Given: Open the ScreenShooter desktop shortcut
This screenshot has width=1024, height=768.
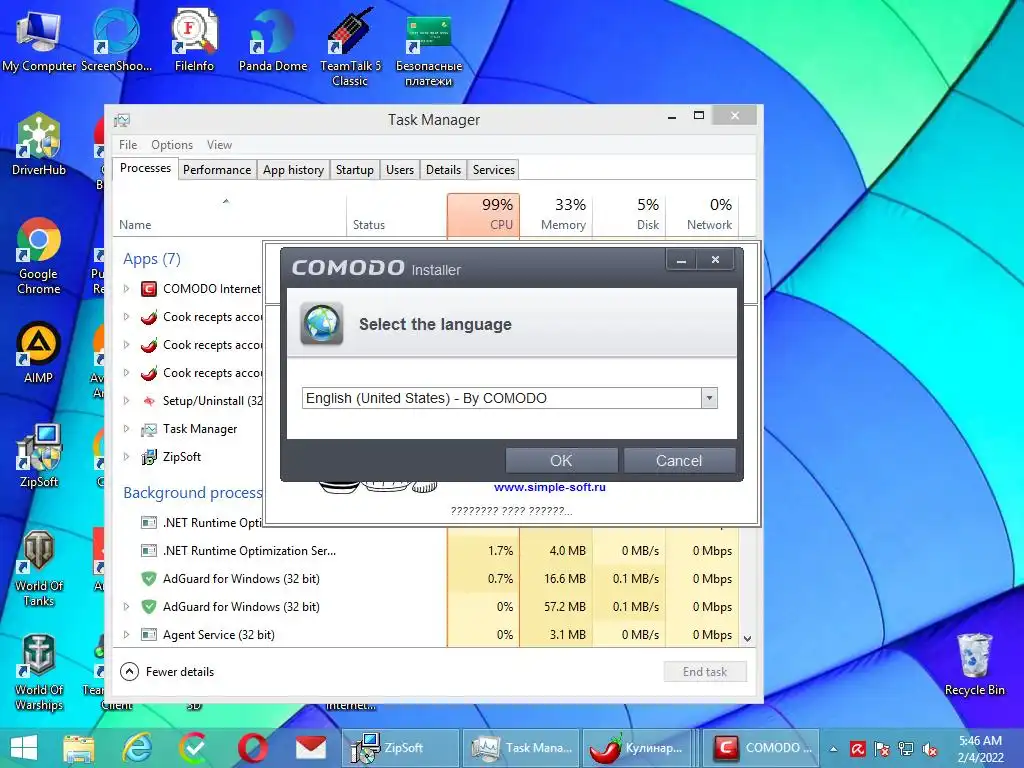Looking at the screenshot, I should click(x=116, y=39).
